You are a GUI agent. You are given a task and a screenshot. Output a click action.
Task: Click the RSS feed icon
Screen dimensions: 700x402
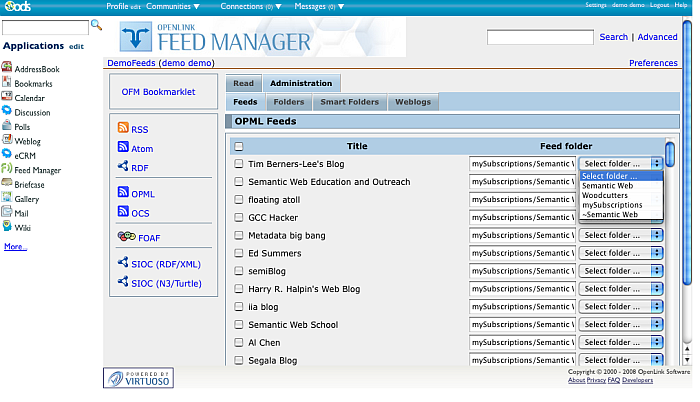pos(123,129)
